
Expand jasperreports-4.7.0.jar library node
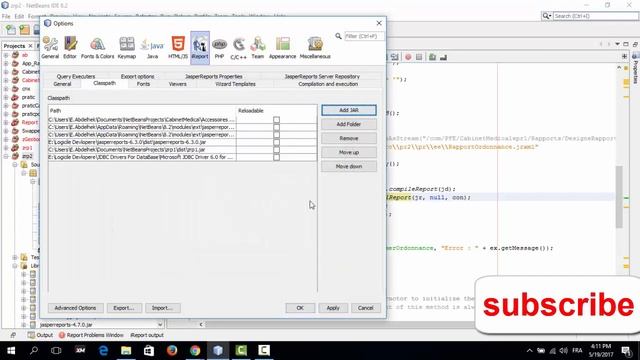click(x=24, y=325)
